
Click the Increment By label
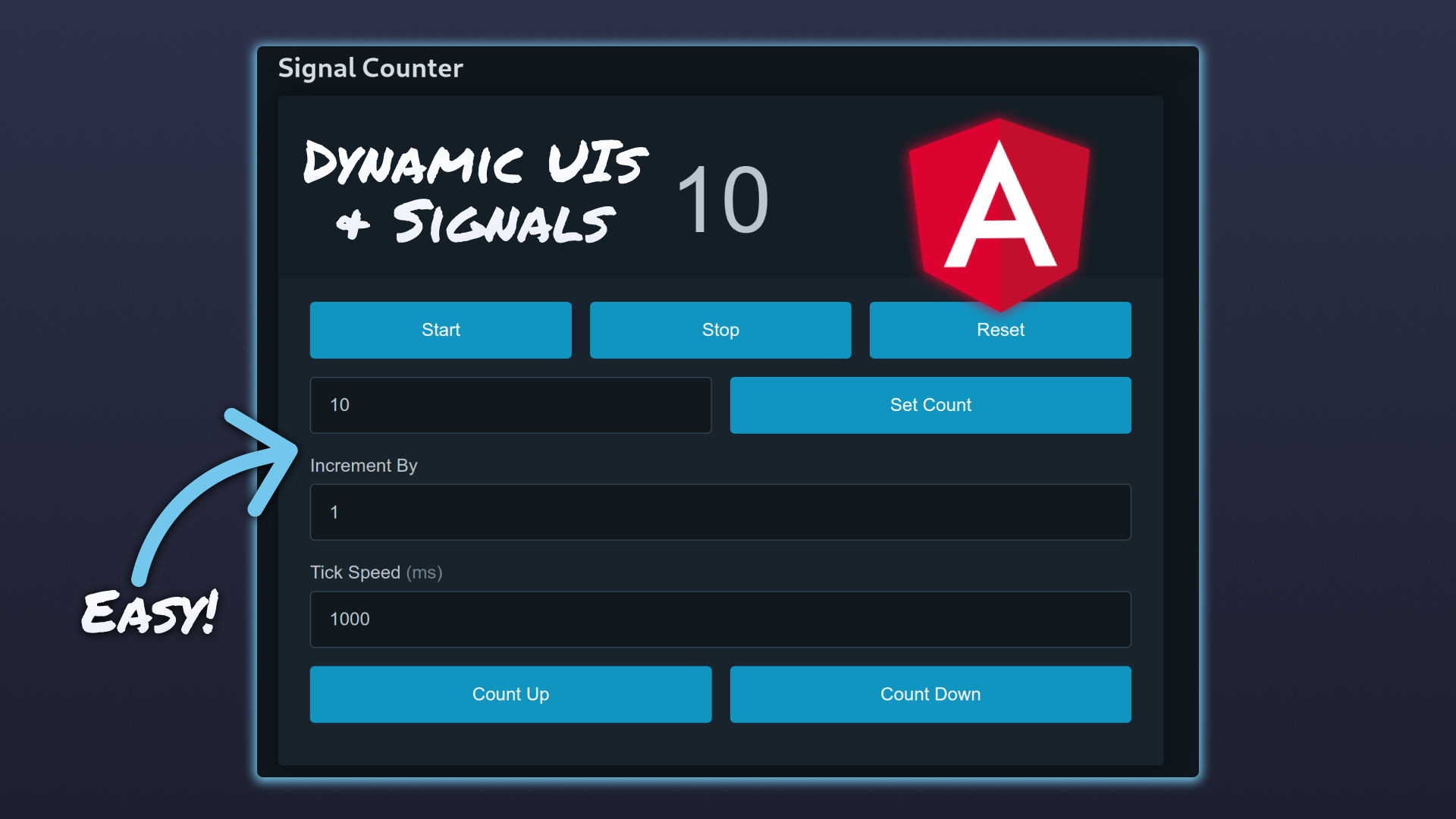(x=364, y=466)
